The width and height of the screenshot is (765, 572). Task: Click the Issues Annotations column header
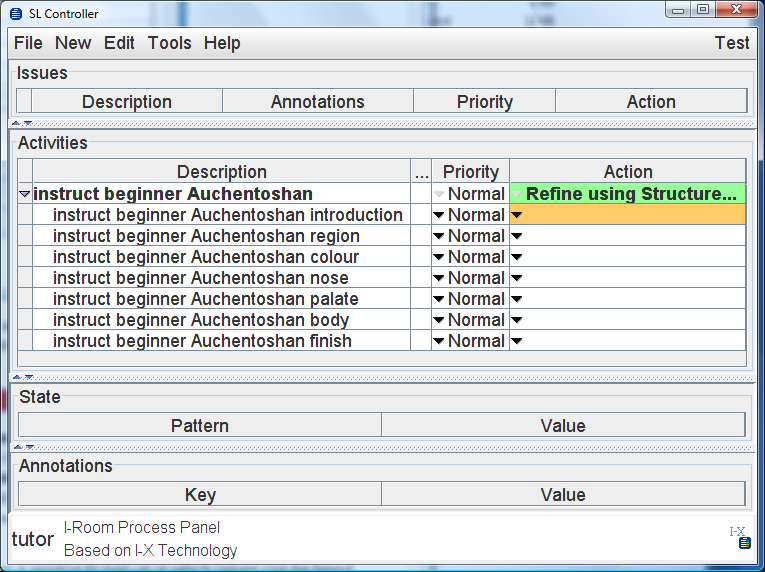click(x=318, y=102)
